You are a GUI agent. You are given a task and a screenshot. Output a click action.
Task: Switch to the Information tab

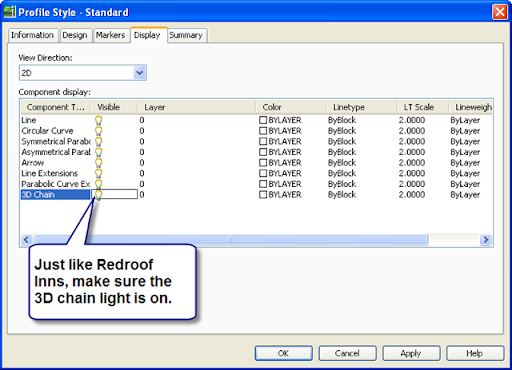pos(33,35)
